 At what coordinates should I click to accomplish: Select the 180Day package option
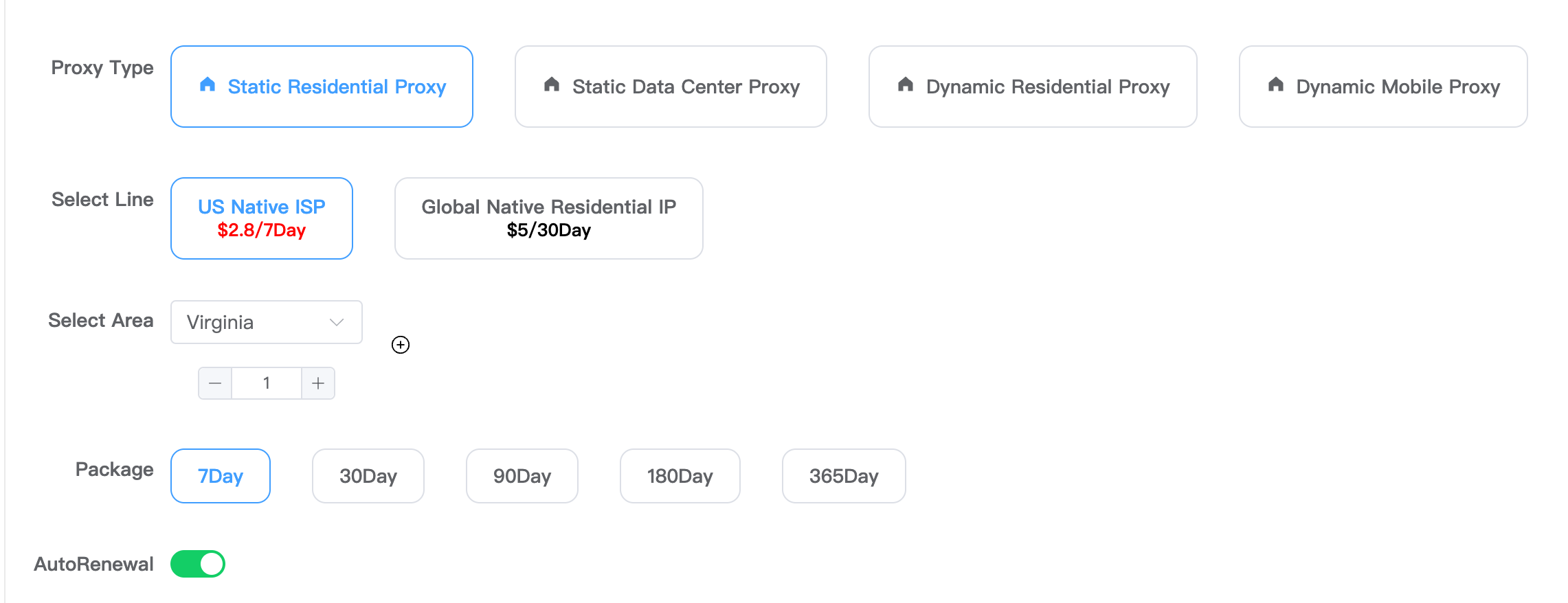[x=680, y=476]
